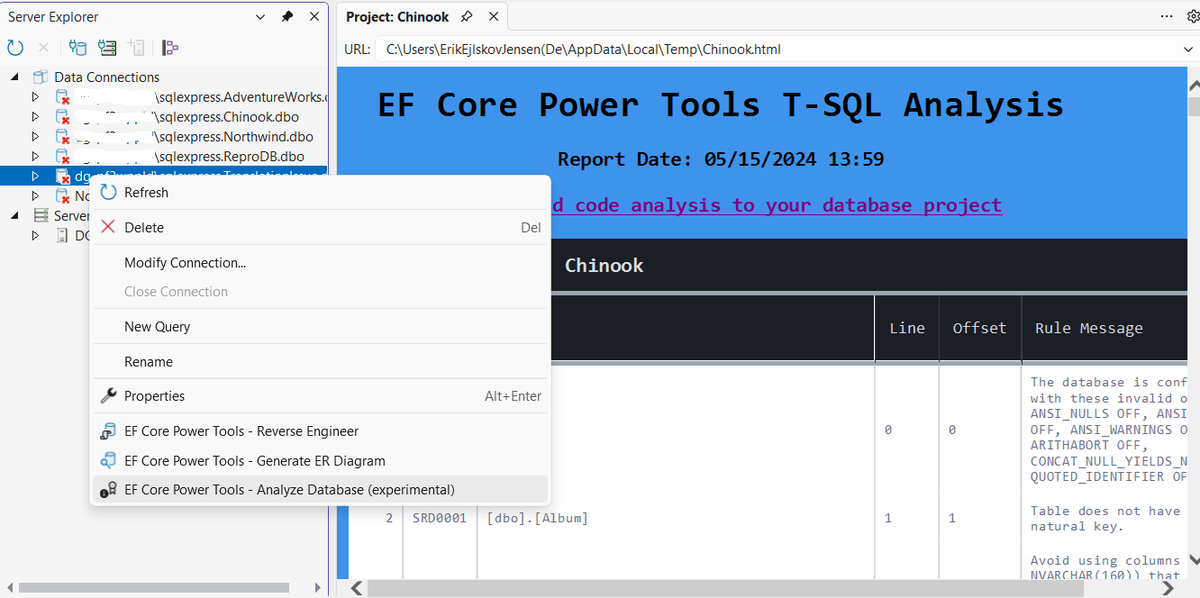Click the Add SharePoint Connection toolbar icon
This screenshot has width=1200, height=598.
tap(137, 47)
